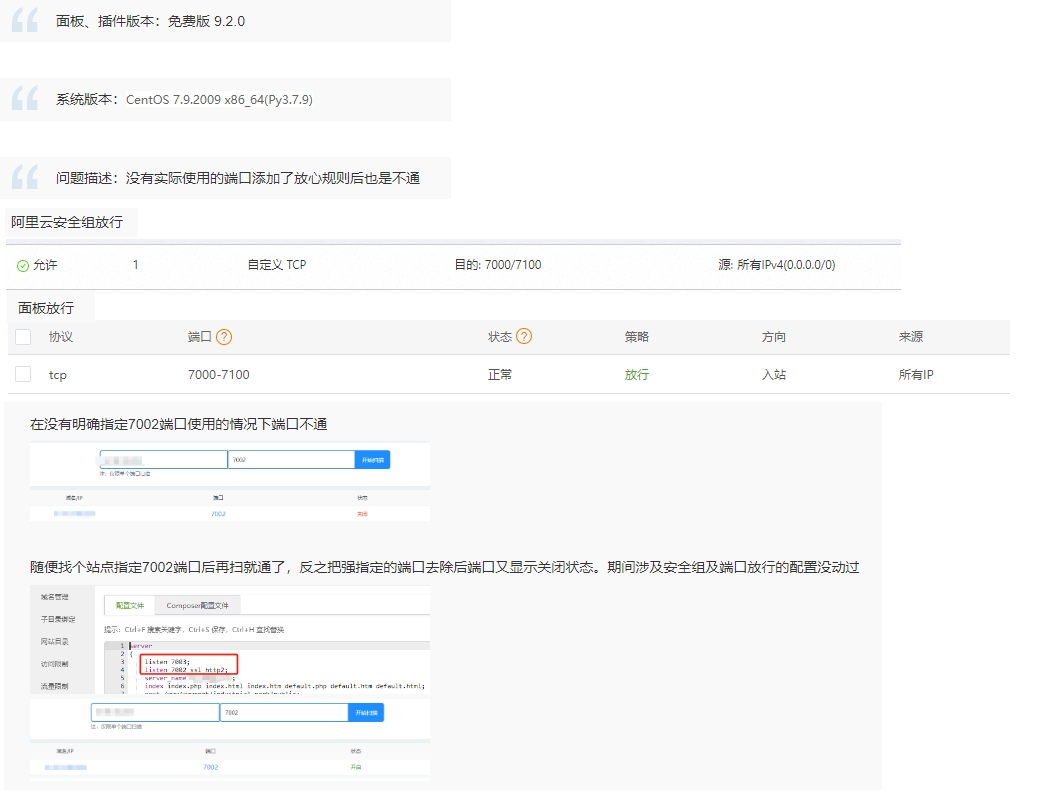The height and width of the screenshot is (810, 1040).
Task: Click the 策略 column header
Action: [x=637, y=337]
